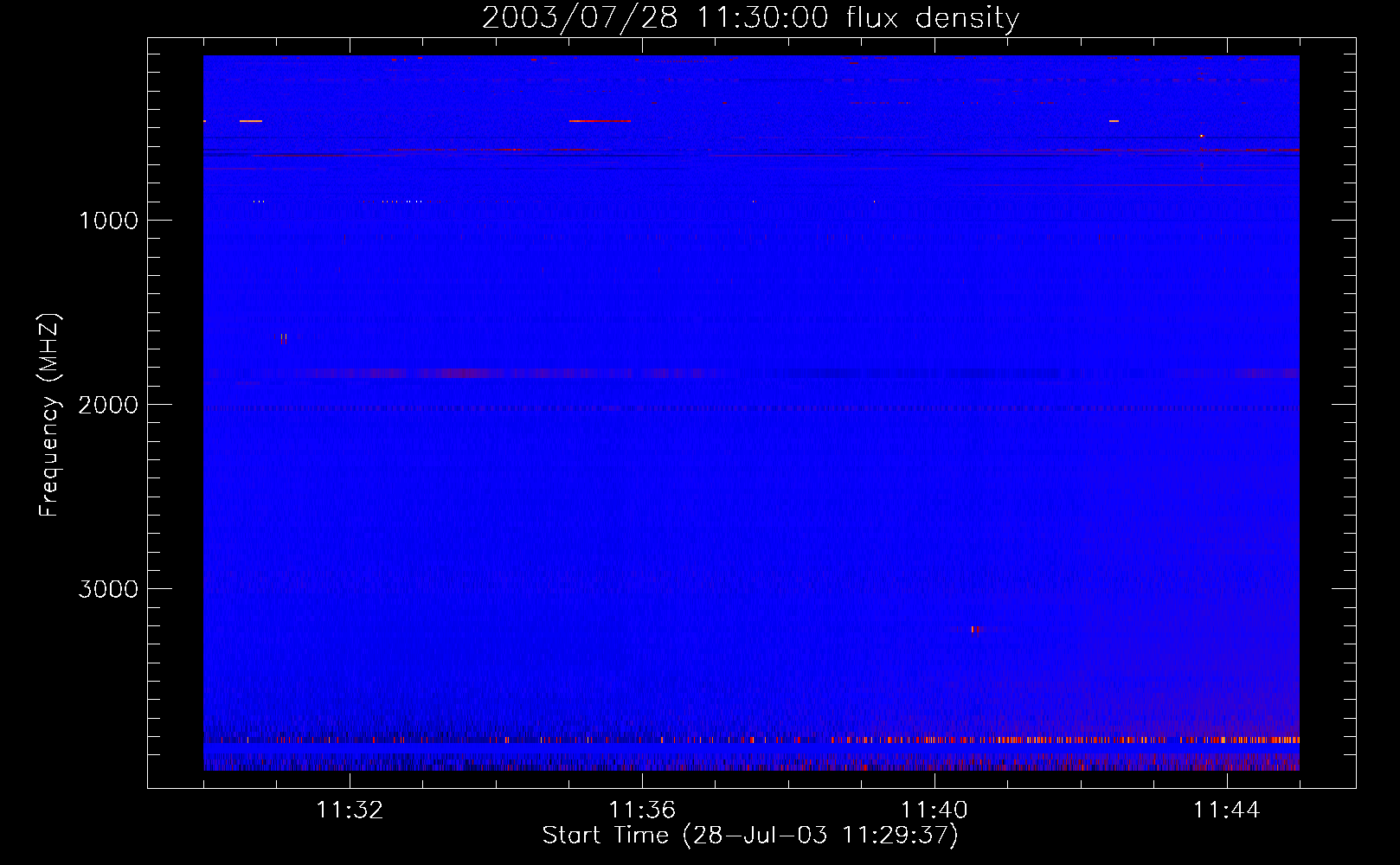Click the 1000 frequency tick label
The width and height of the screenshot is (1400, 865).
pyautogui.click(x=108, y=221)
